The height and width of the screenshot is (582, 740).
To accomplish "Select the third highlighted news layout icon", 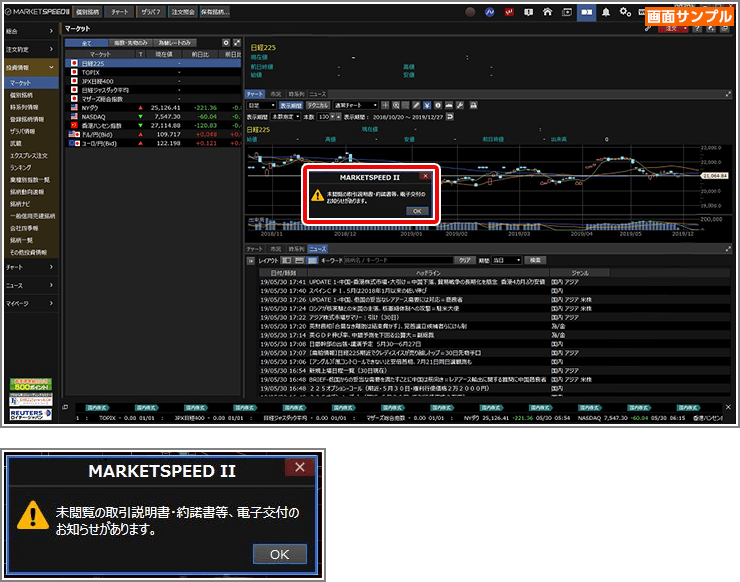I will (x=312, y=261).
